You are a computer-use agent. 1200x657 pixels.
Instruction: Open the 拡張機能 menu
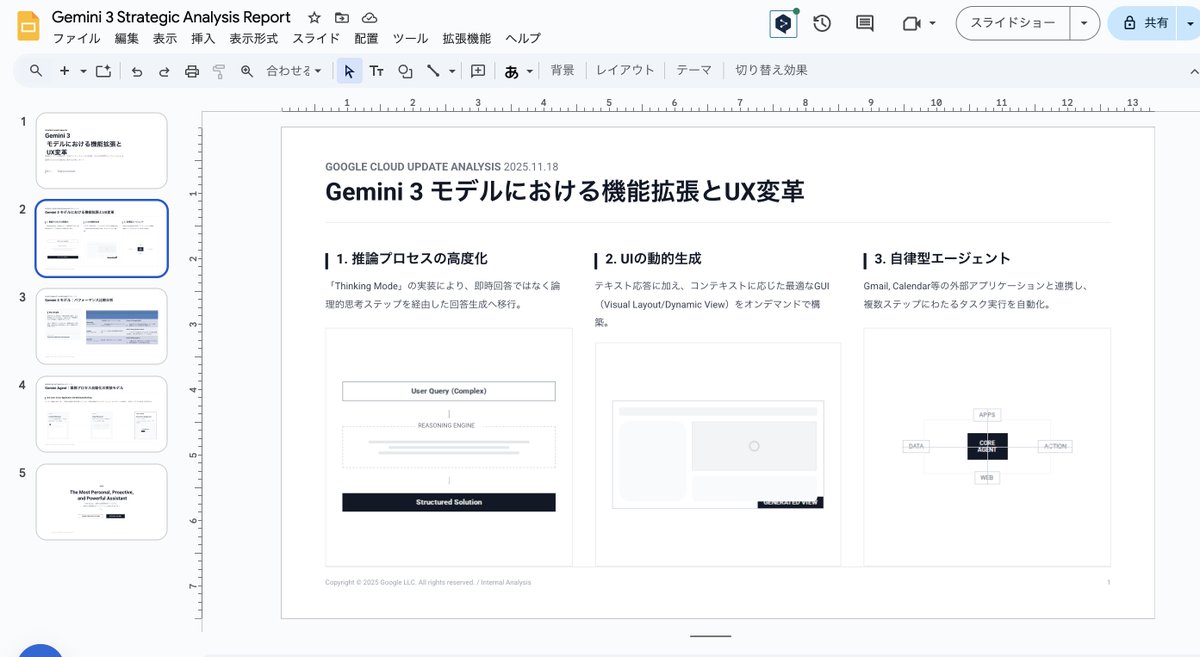tap(467, 39)
